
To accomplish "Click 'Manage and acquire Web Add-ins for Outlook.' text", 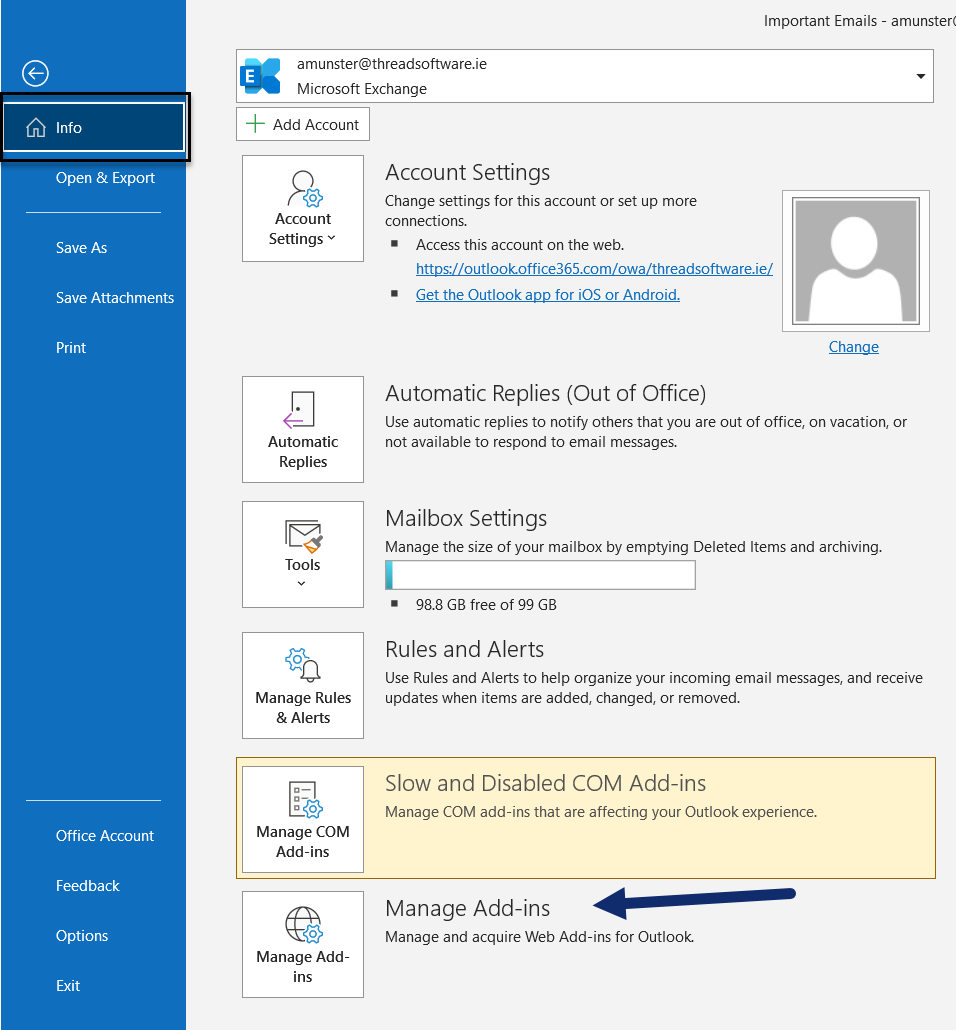I will [x=539, y=937].
